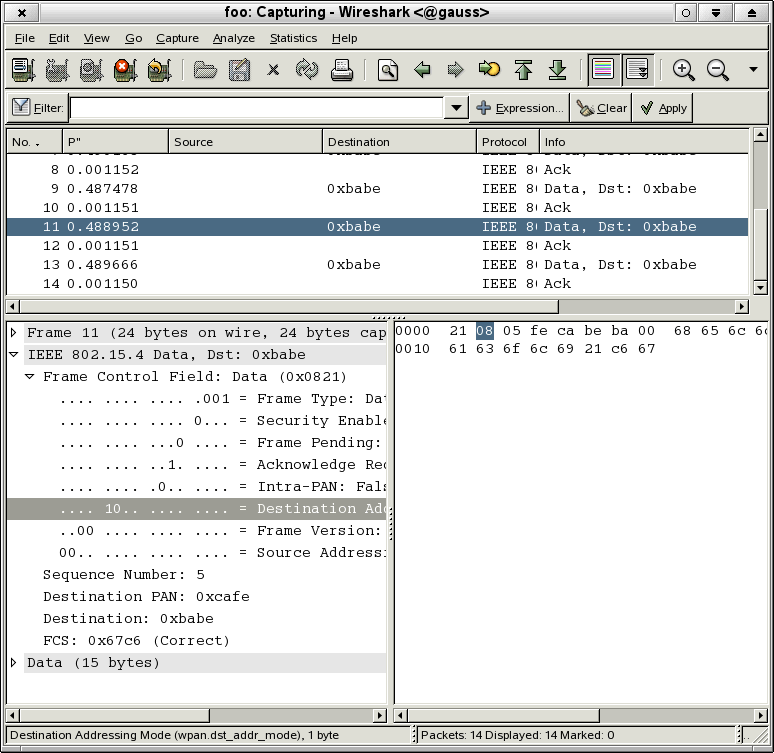
Task: Click inside the Filter text field
Action: click(x=255, y=108)
